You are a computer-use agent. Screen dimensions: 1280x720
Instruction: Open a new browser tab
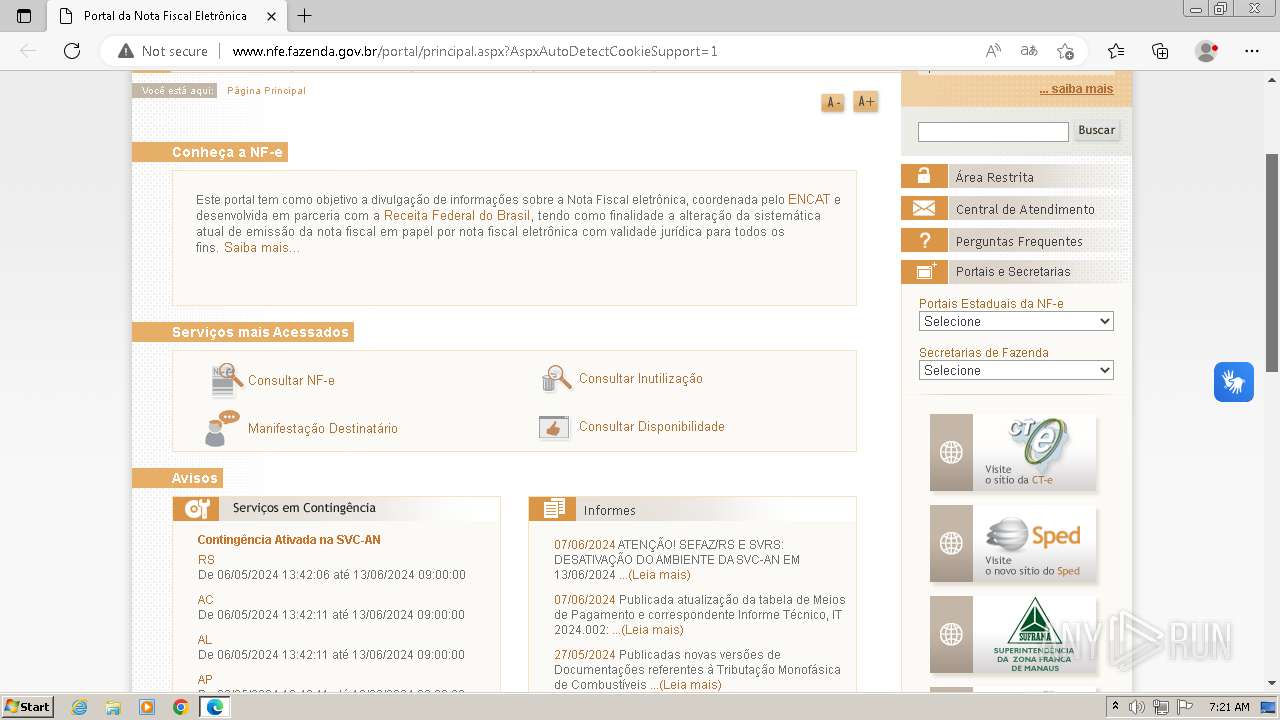tap(305, 16)
